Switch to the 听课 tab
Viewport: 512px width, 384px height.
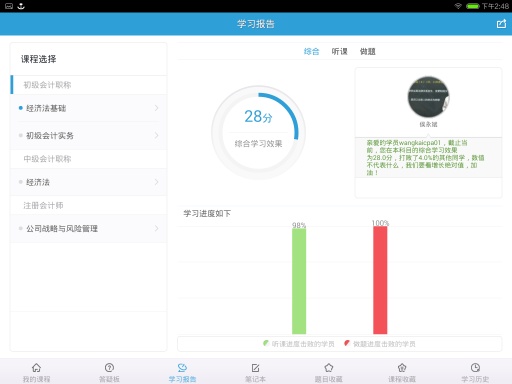click(339, 51)
